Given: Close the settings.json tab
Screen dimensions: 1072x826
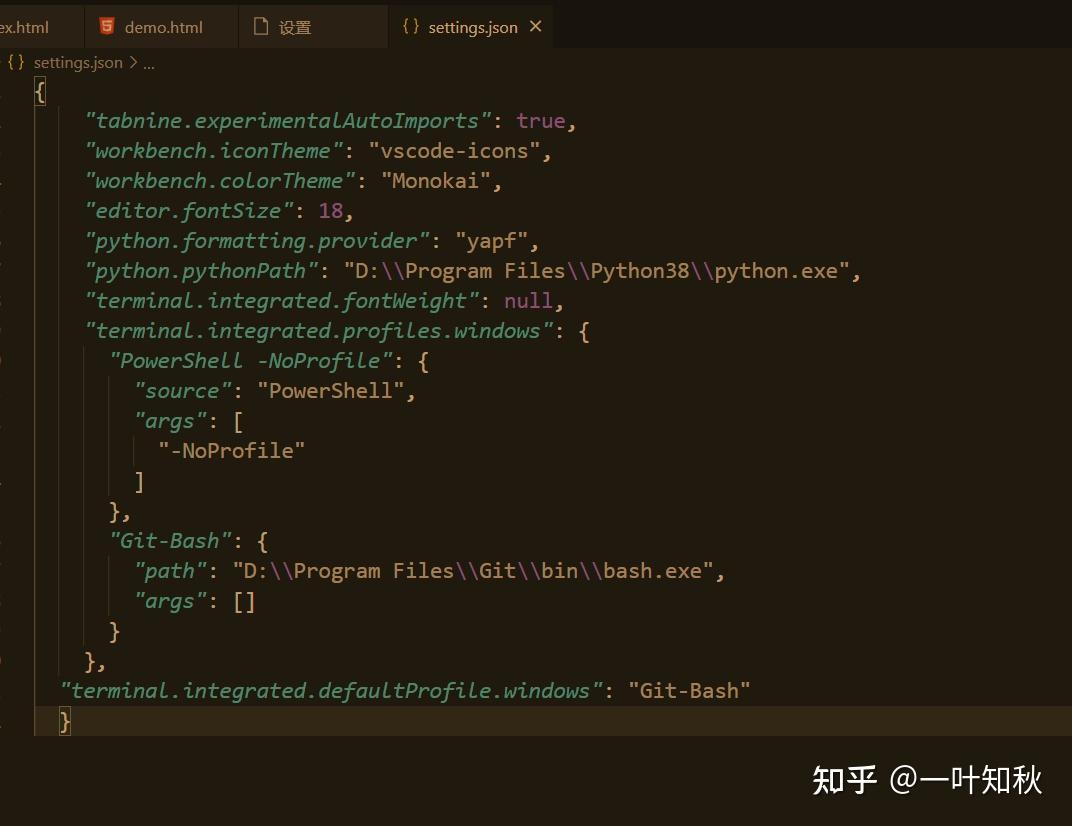Looking at the screenshot, I should [x=535, y=27].
